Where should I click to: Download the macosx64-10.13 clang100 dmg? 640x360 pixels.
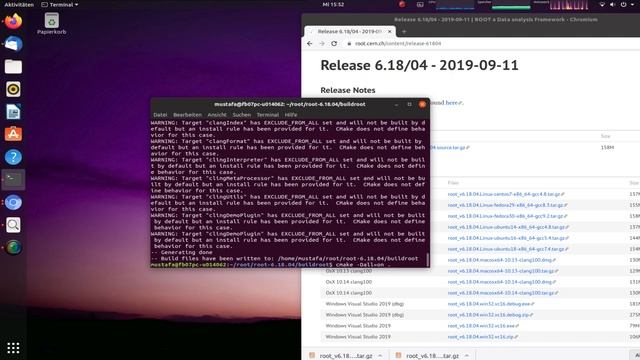coord(502,260)
